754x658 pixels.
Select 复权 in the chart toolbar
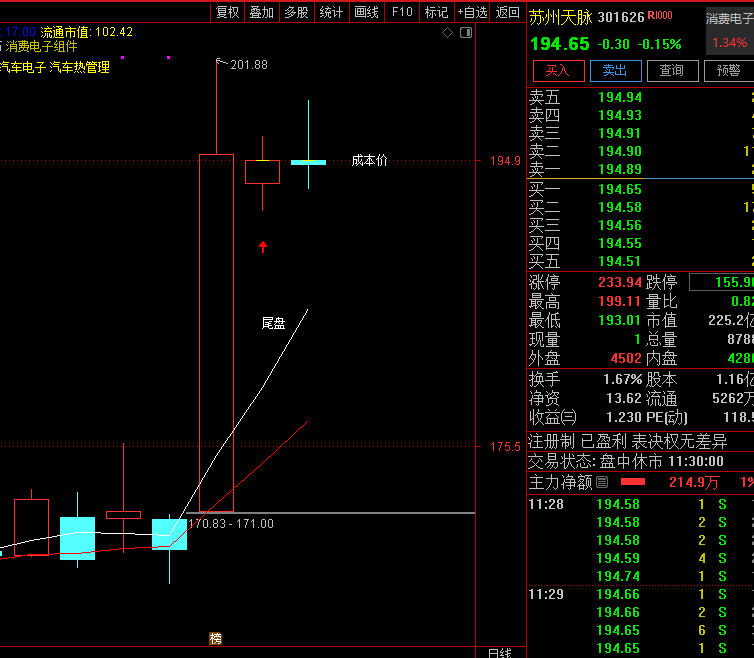click(x=228, y=12)
